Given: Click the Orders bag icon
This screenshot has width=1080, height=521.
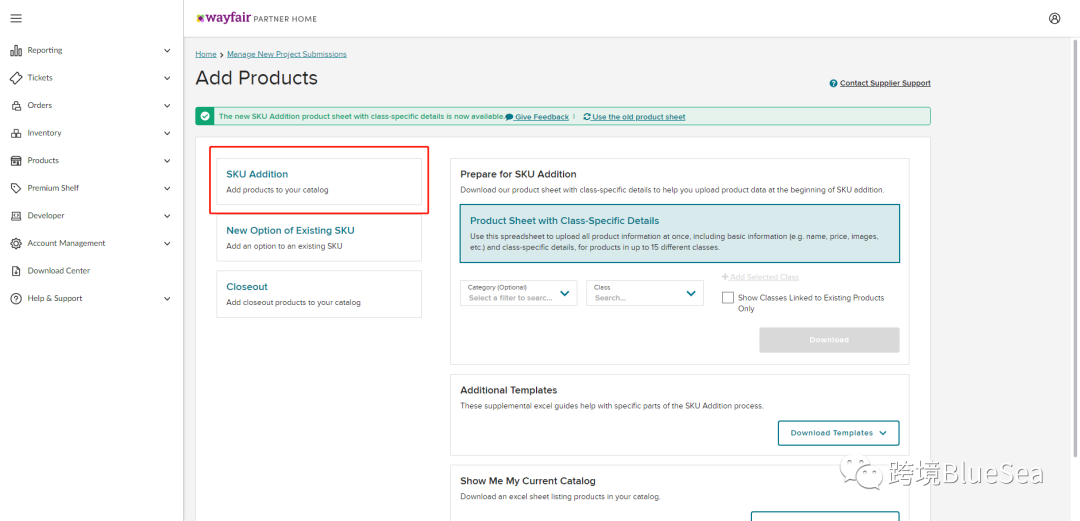Looking at the screenshot, I should tap(16, 105).
